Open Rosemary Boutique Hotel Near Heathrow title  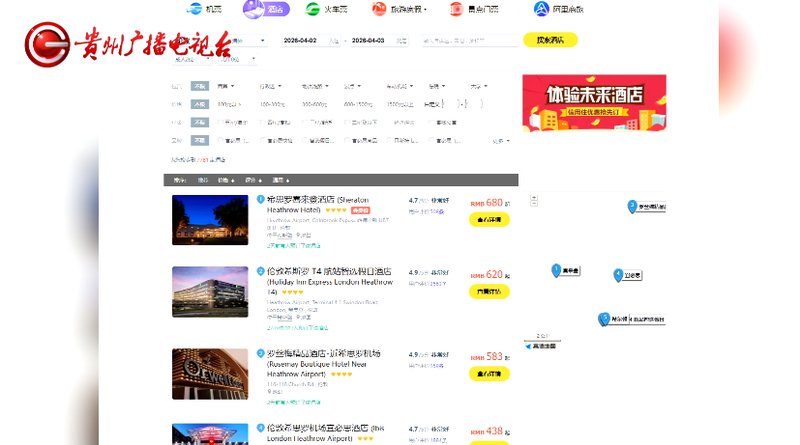pyautogui.click(x=323, y=363)
